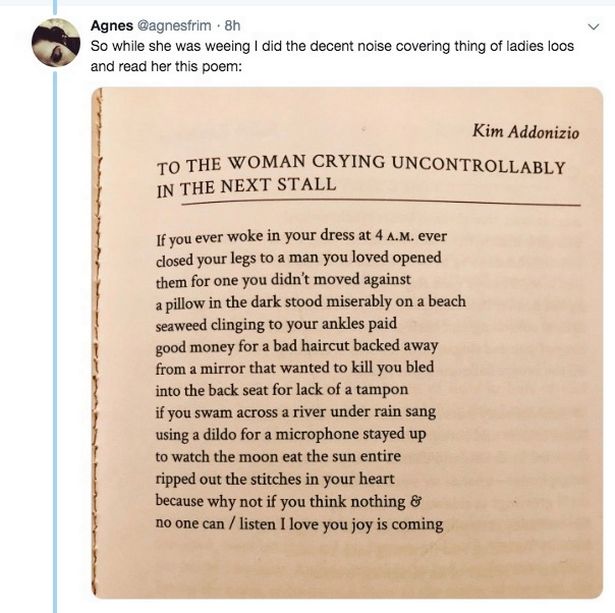Select the tweet line 'and read her this poem:'
Screen dimensions: 615x613
tap(166, 66)
